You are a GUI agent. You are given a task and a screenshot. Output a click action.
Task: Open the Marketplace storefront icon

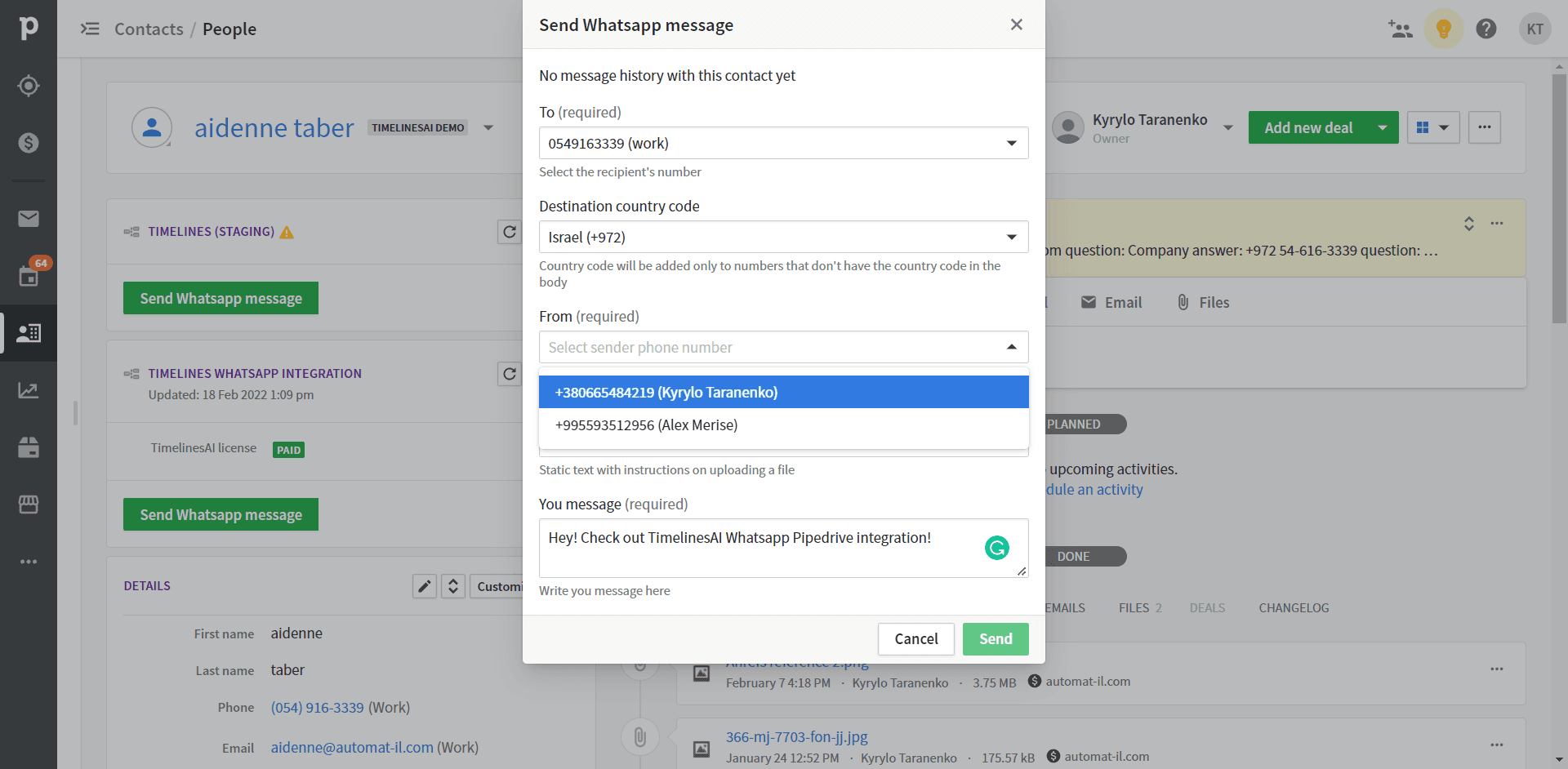click(29, 505)
